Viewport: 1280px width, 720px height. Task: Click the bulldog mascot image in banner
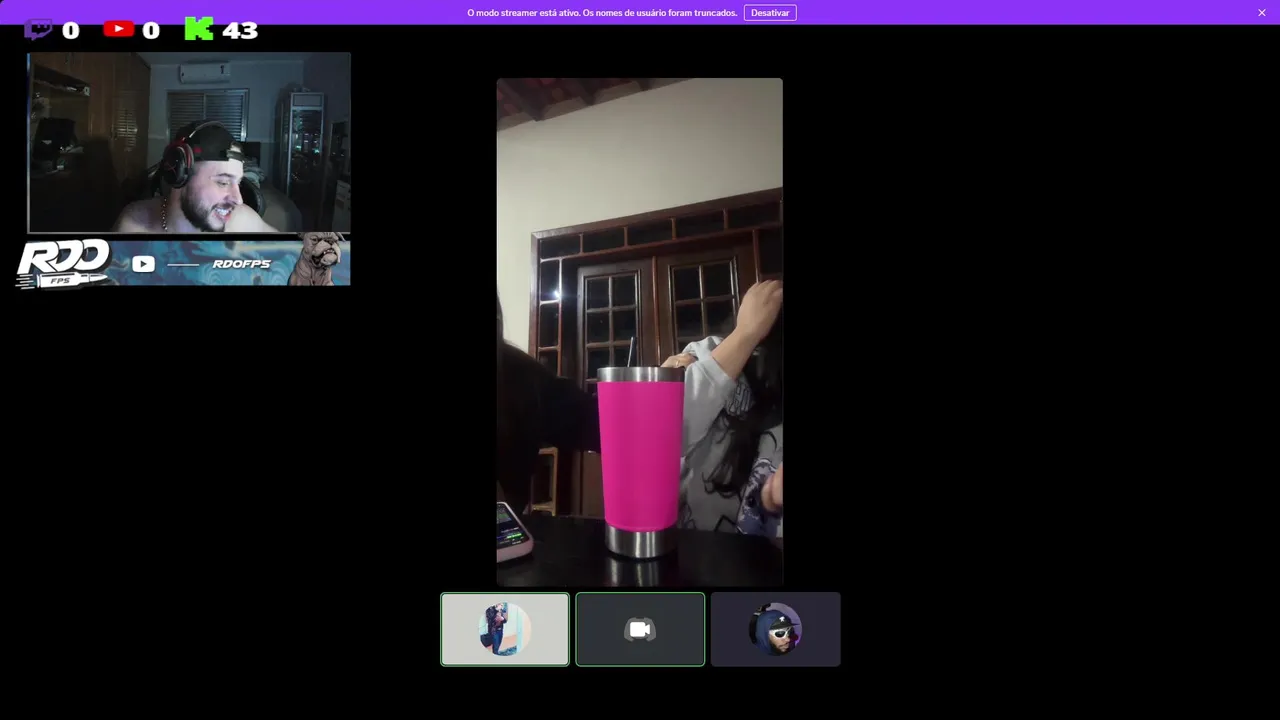pos(319,260)
